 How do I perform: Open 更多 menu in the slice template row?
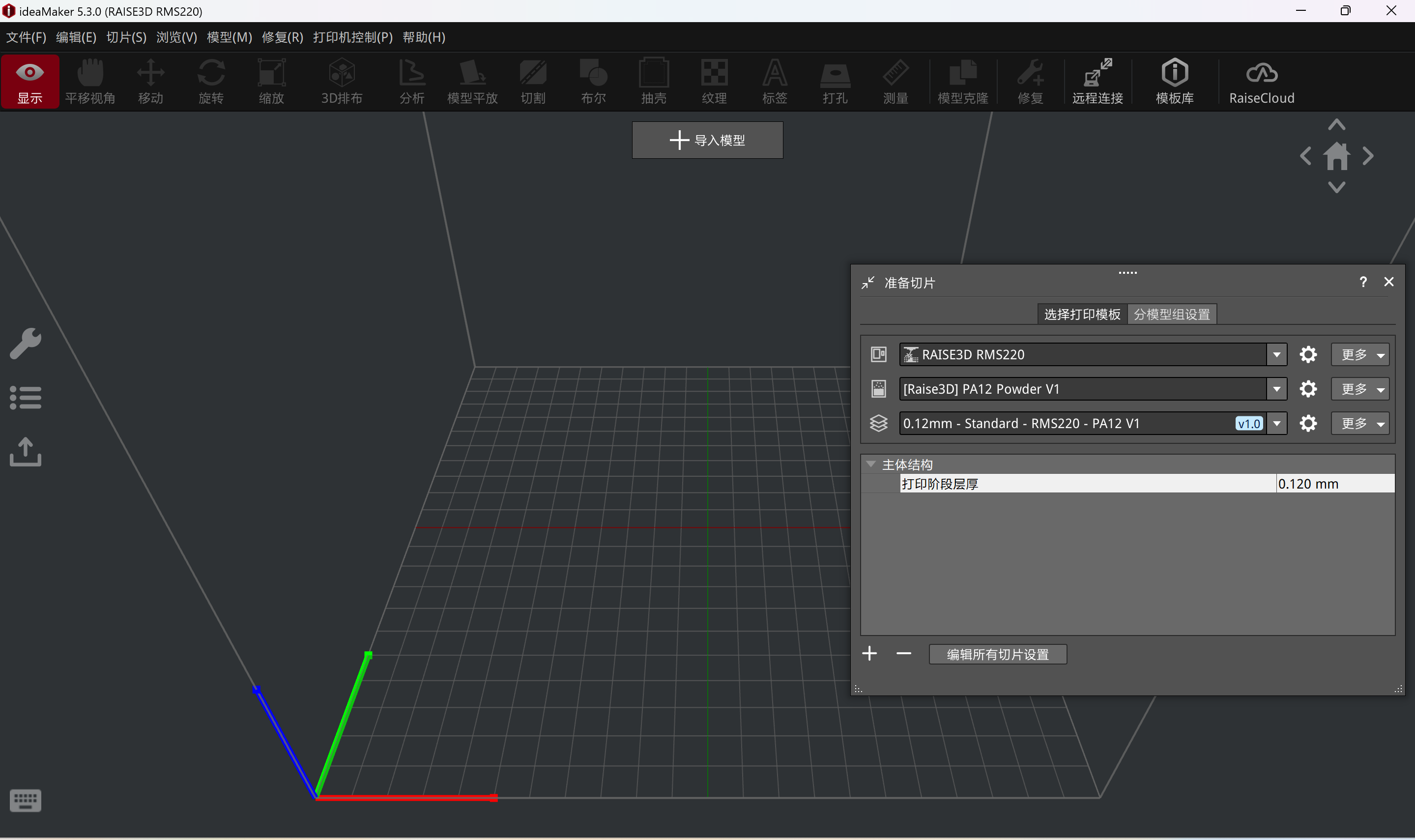pyautogui.click(x=1360, y=423)
